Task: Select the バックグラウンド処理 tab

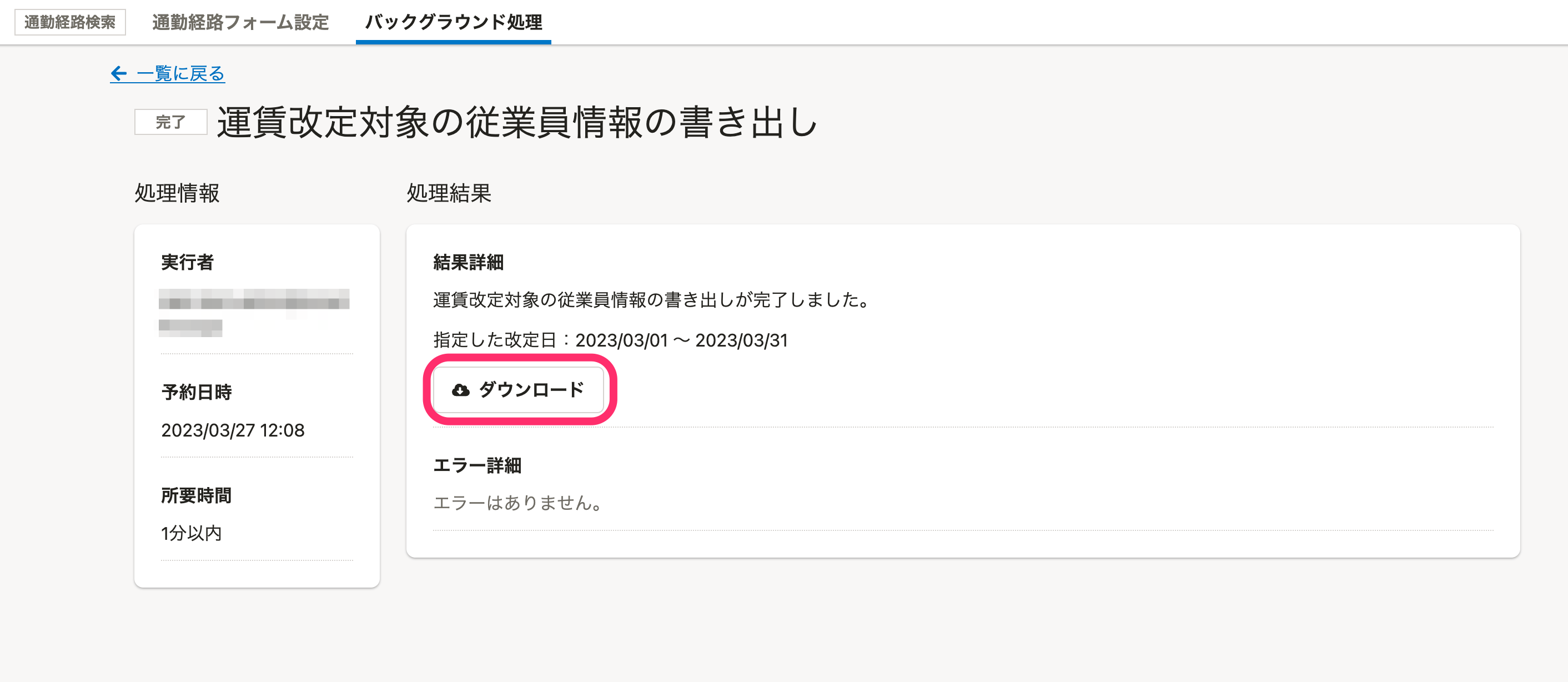Action: pyautogui.click(x=454, y=22)
